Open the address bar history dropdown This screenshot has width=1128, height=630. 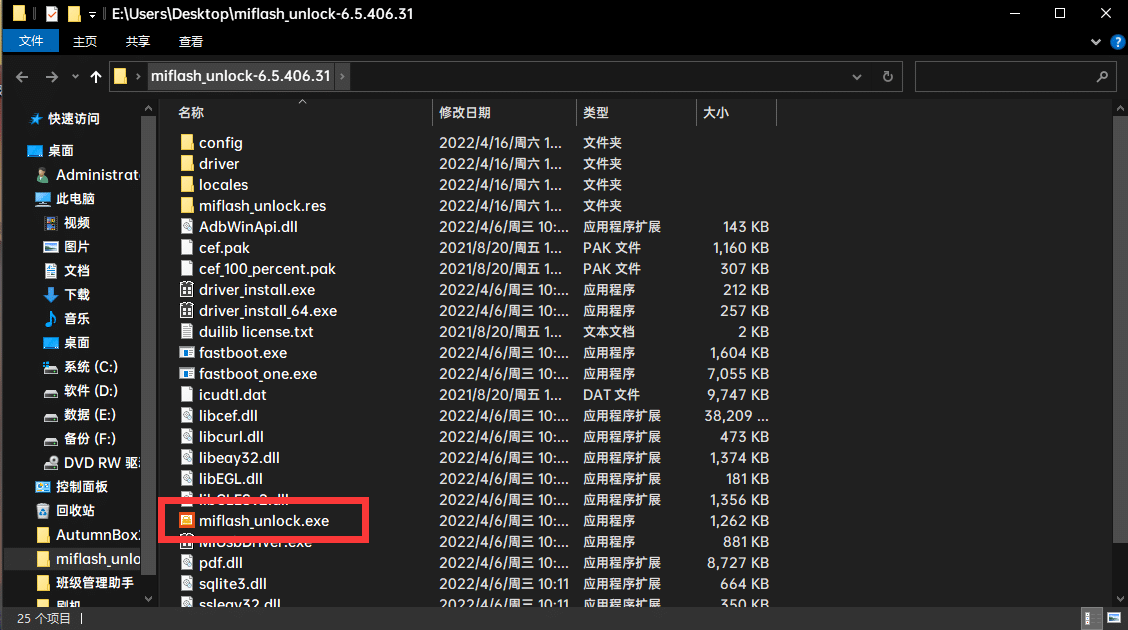click(x=856, y=76)
